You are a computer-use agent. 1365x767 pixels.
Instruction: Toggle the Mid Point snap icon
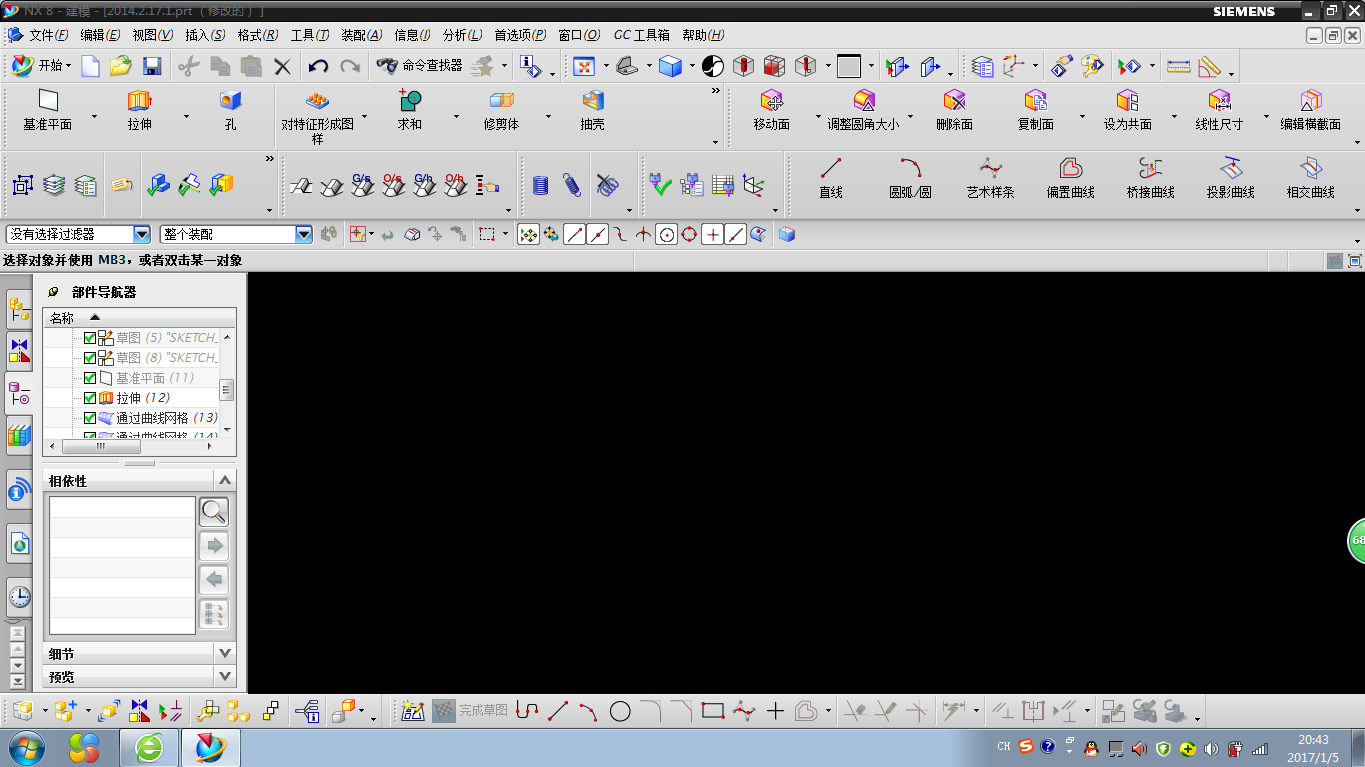[x=597, y=234]
